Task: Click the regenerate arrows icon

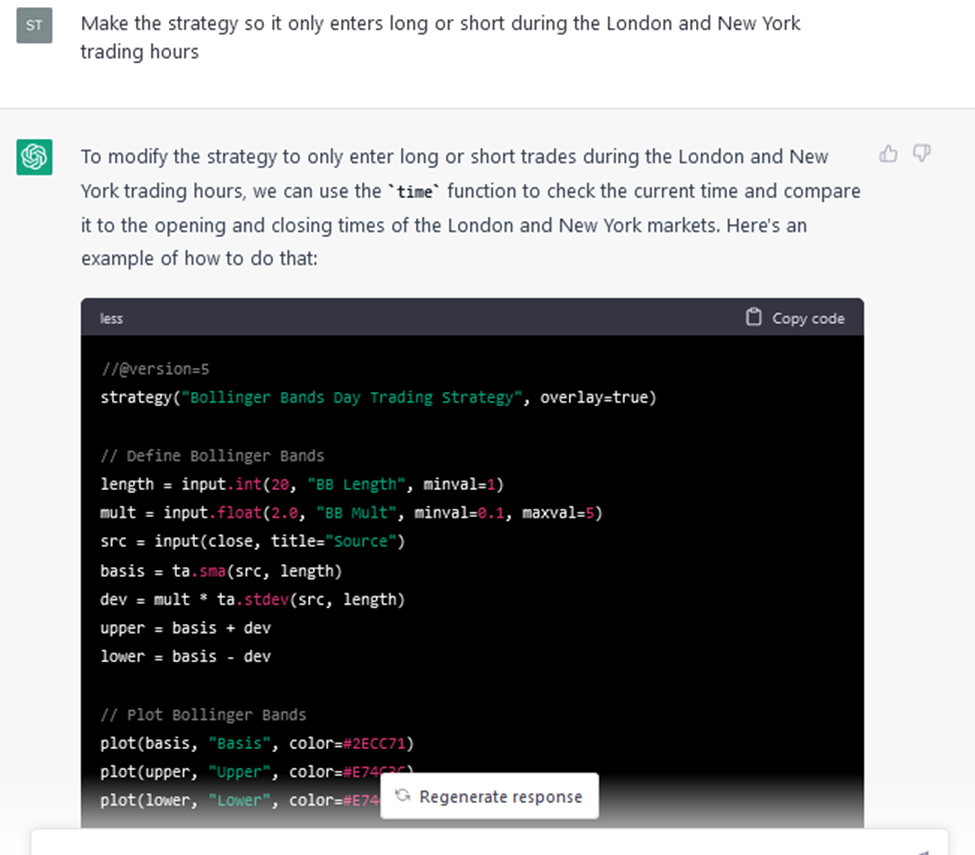Action: pyautogui.click(x=403, y=795)
